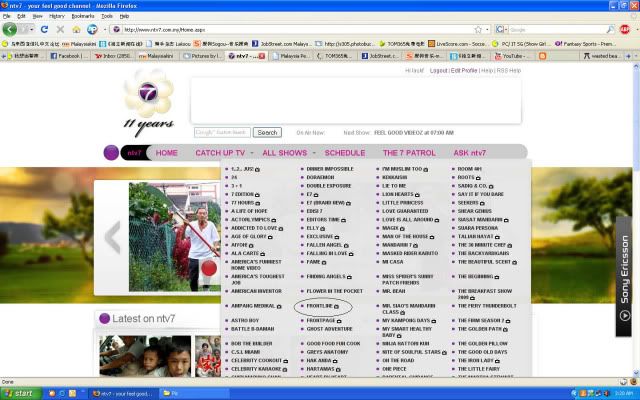
Task: Click the Firefox back button
Action: [x=9, y=29]
